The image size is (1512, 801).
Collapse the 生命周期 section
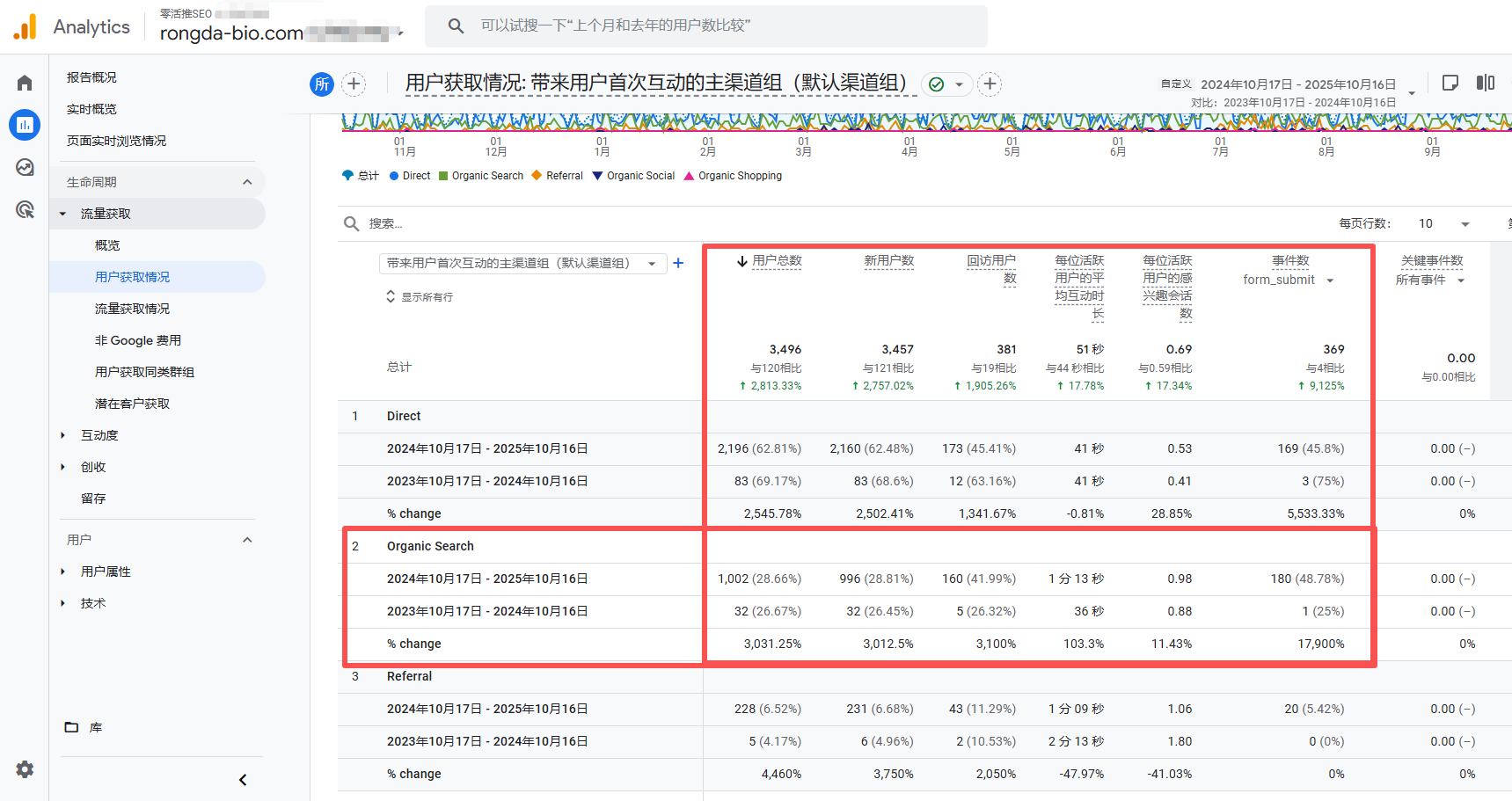pyautogui.click(x=247, y=182)
